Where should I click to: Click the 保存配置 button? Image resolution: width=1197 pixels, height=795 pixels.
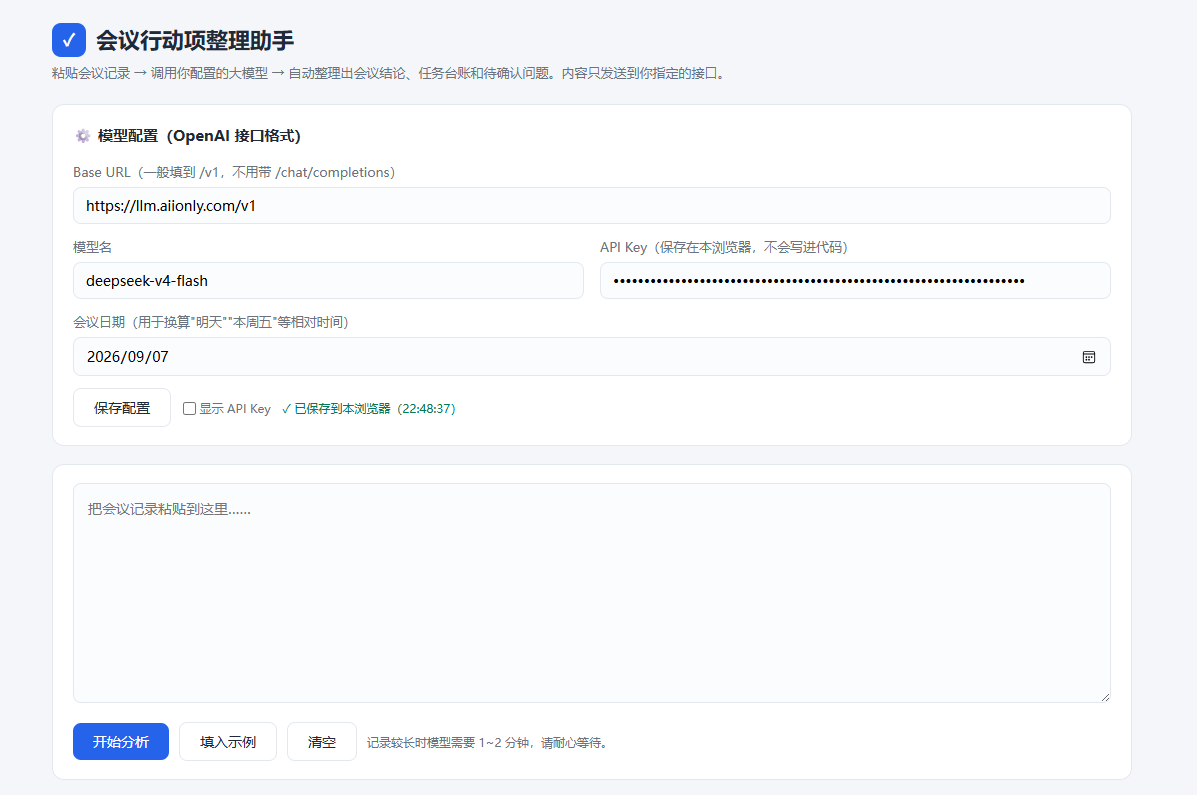122,408
